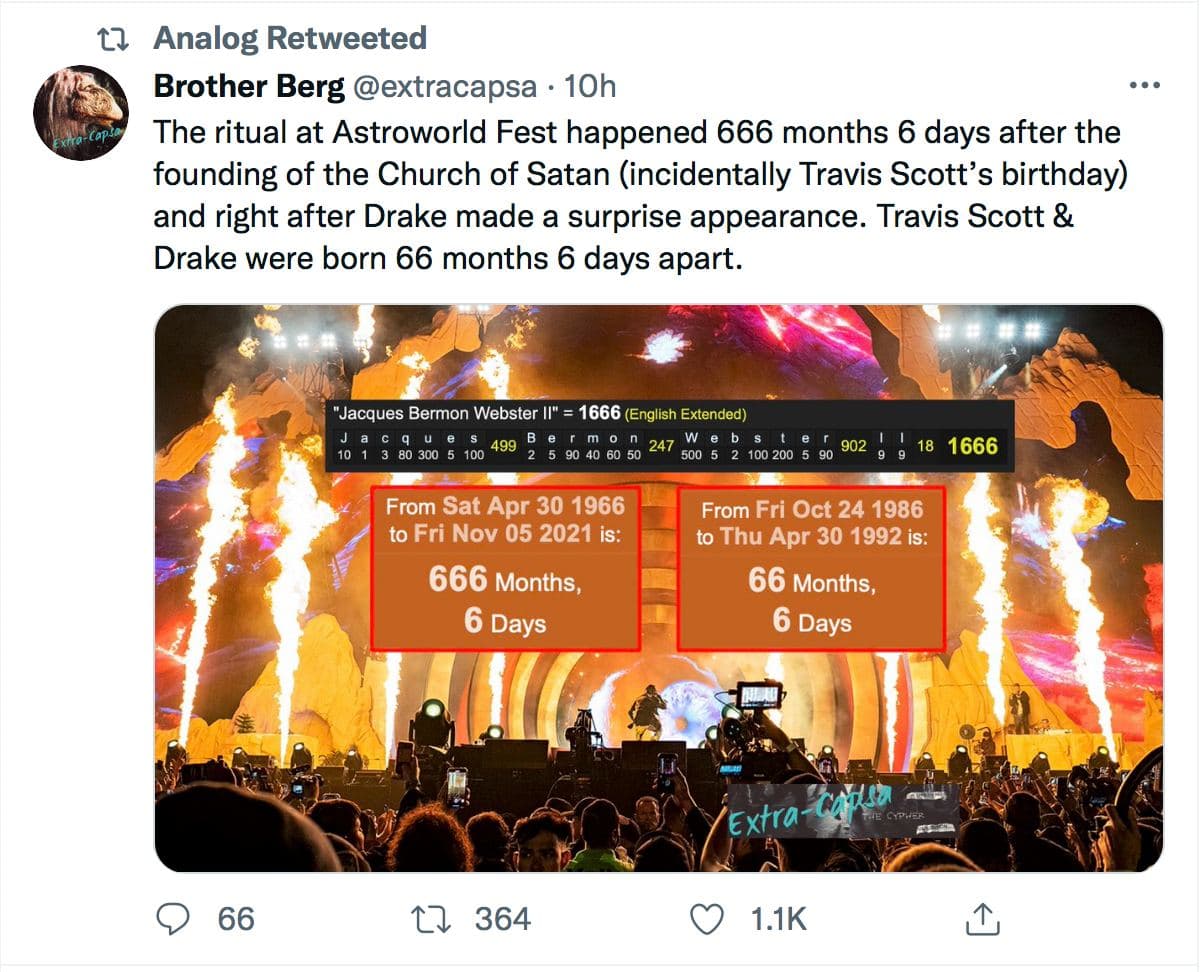Click the retweet count 364
Screen dimensions: 1200x972
[502, 919]
